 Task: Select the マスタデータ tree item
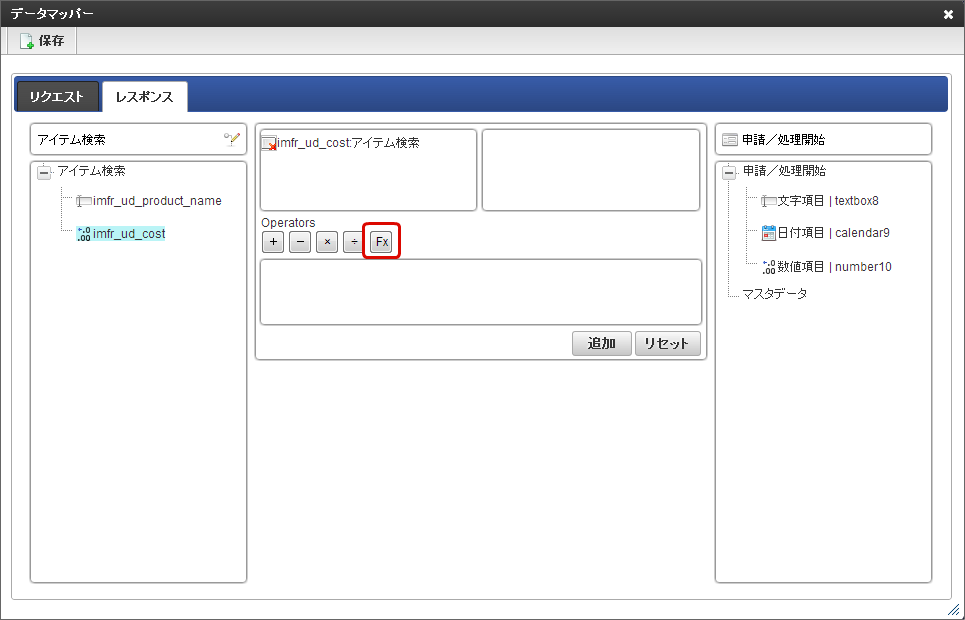pyautogui.click(x=774, y=294)
